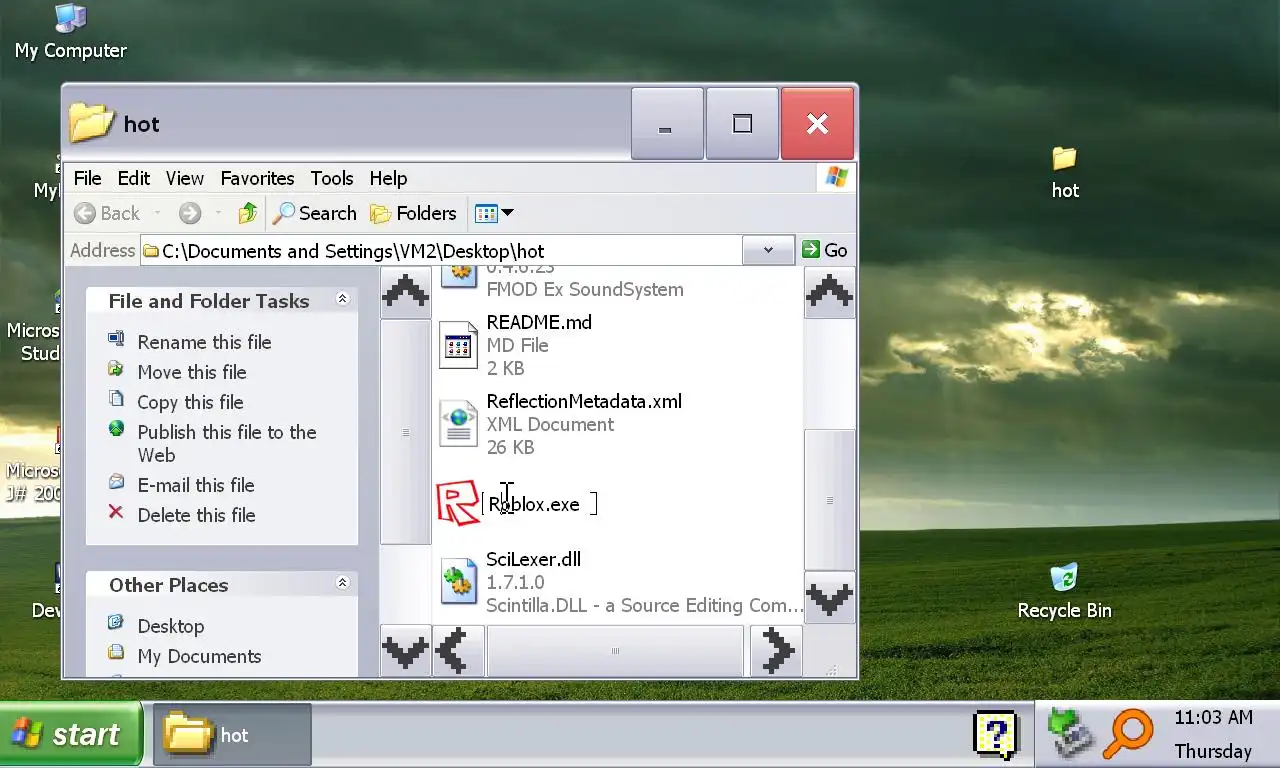Open the address bar dropdown
The width and height of the screenshot is (1280, 768).
point(768,250)
